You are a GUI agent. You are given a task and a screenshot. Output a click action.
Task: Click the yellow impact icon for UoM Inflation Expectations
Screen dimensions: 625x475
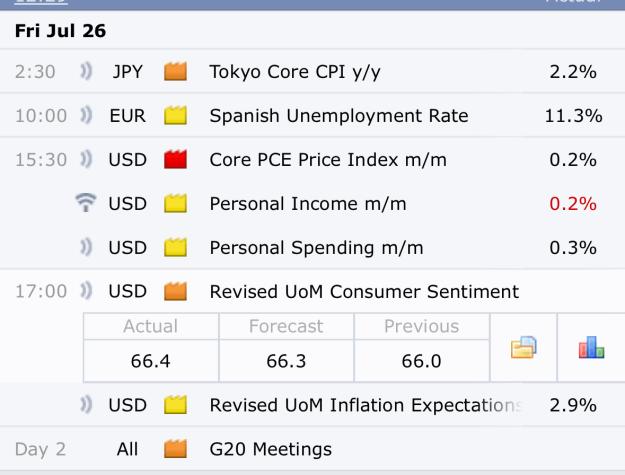pyautogui.click(x=175, y=405)
